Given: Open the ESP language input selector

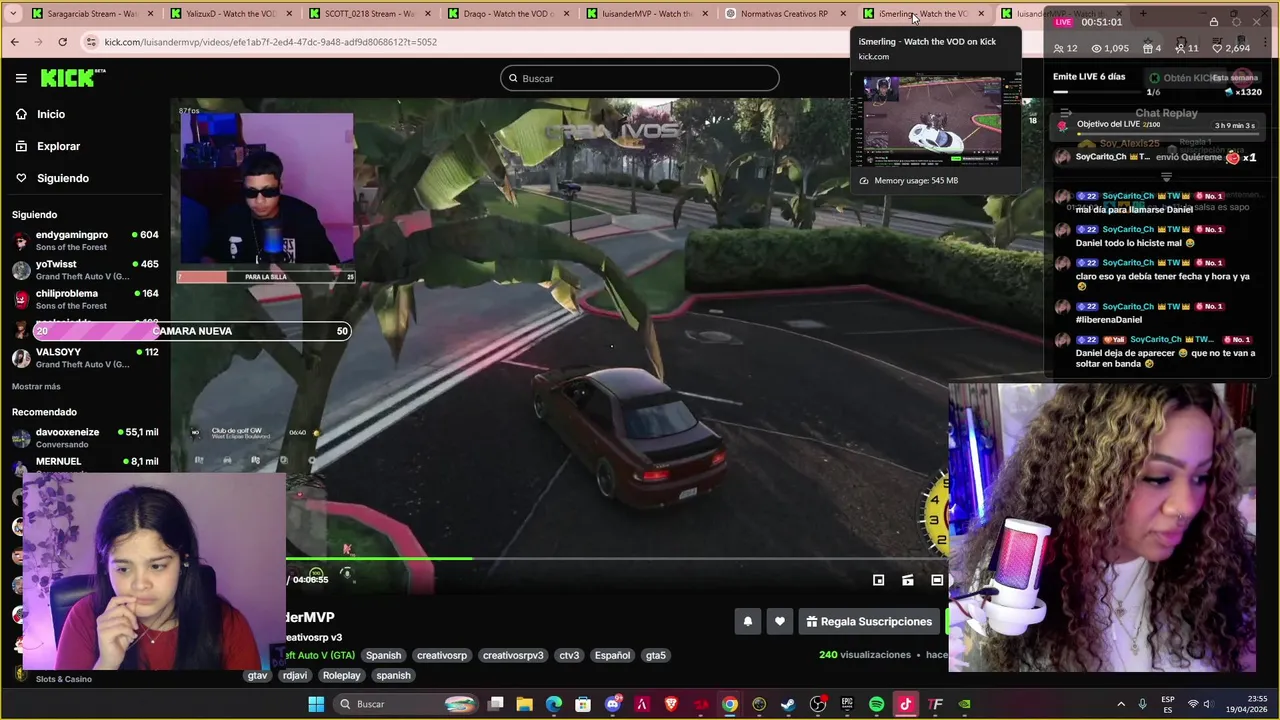Looking at the screenshot, I should click(x=1168, y=704).
